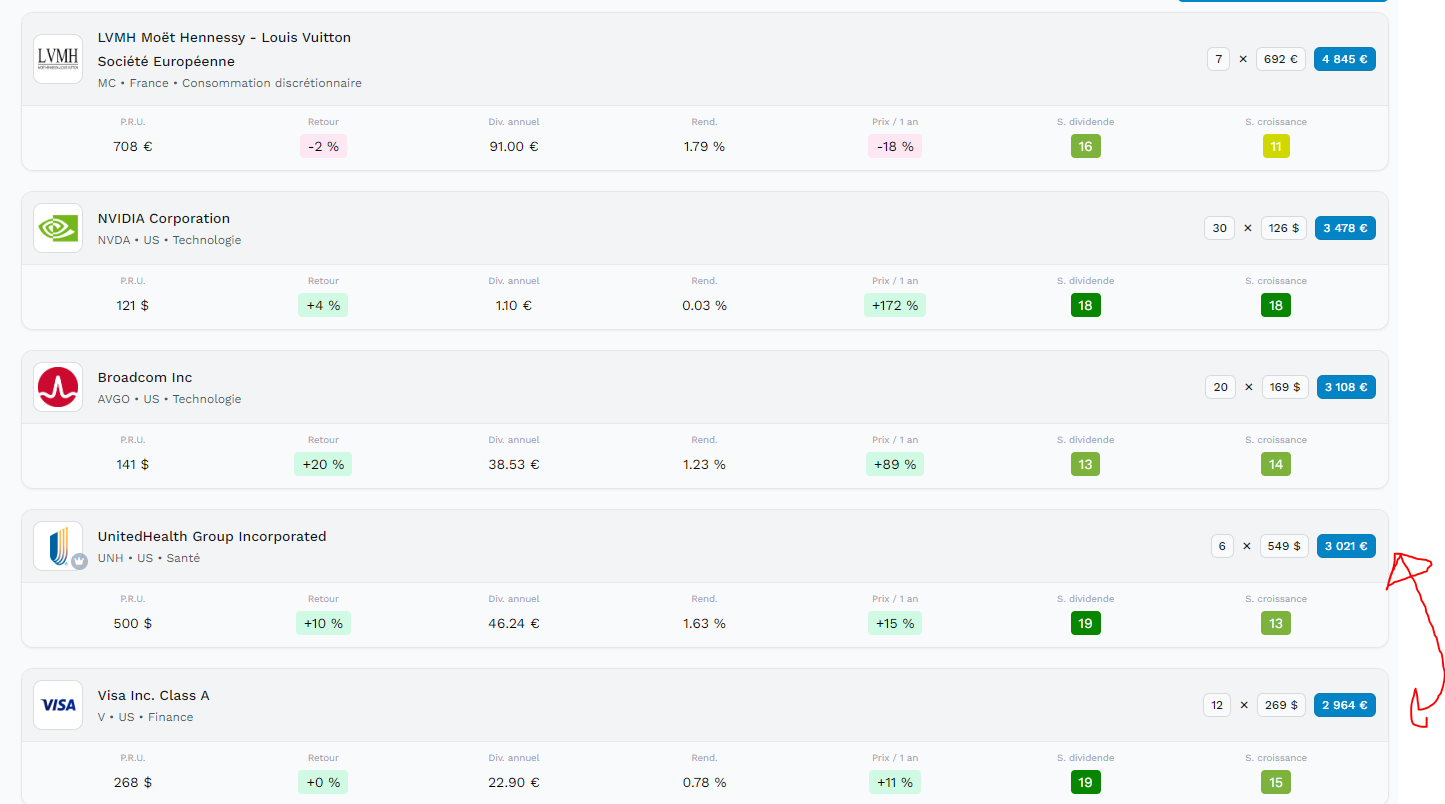The image size is (1445, 804).
Task: Open the Visa Inc. Class A title
Action: pyautogui.click(x=154, y=695)
